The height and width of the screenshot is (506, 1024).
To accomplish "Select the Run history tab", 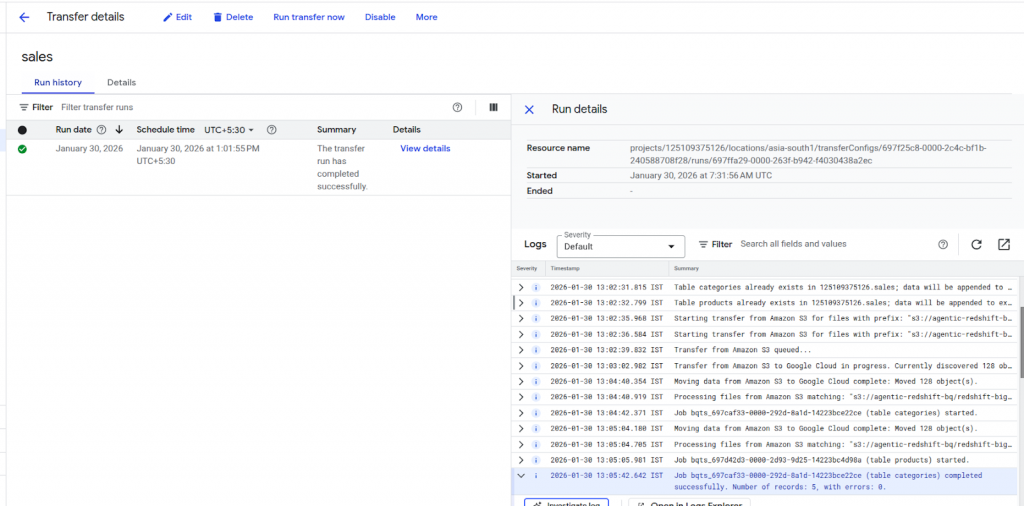I will pyautogui.click(x=58, y=82).
